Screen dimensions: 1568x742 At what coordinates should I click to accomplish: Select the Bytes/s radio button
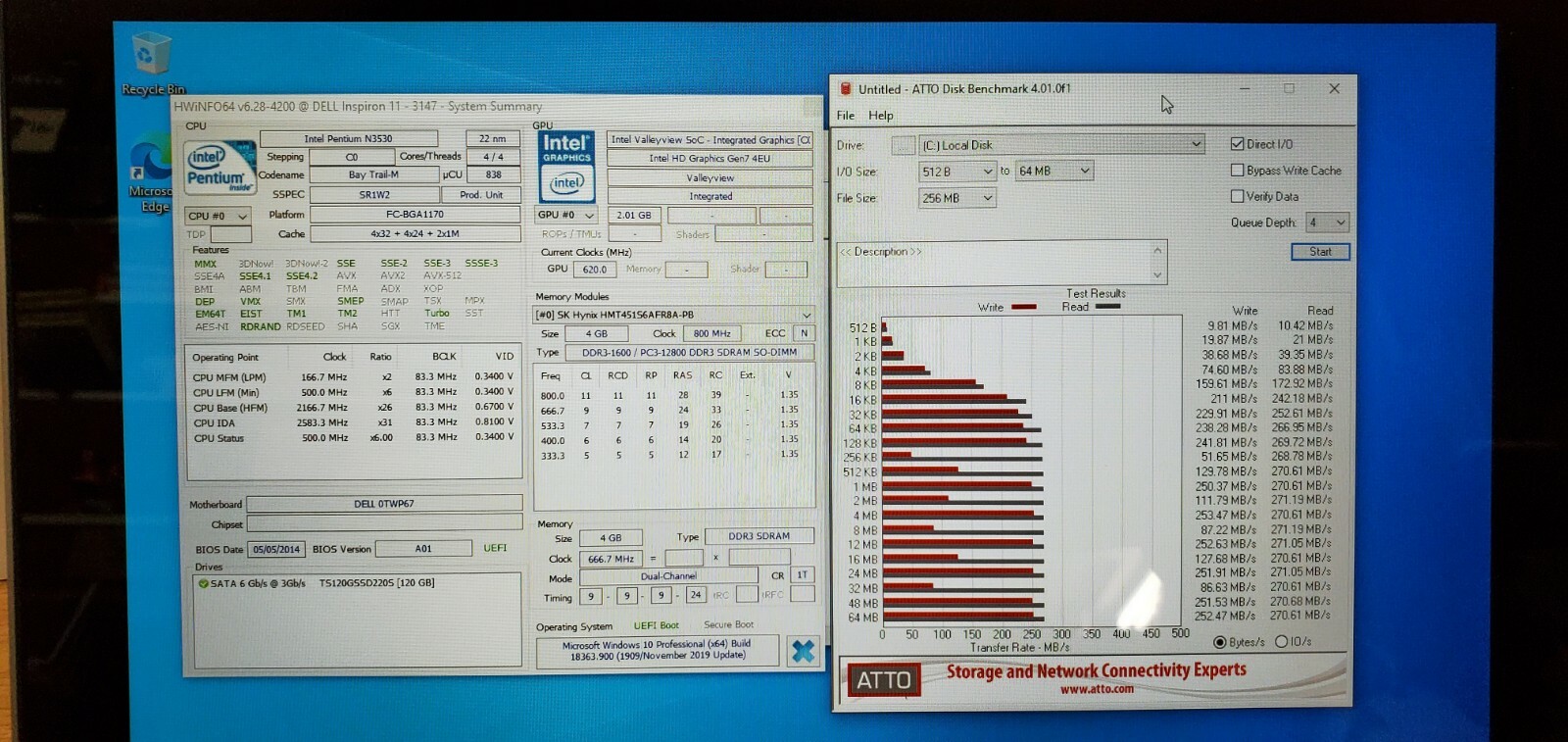tap(1220, 642)
